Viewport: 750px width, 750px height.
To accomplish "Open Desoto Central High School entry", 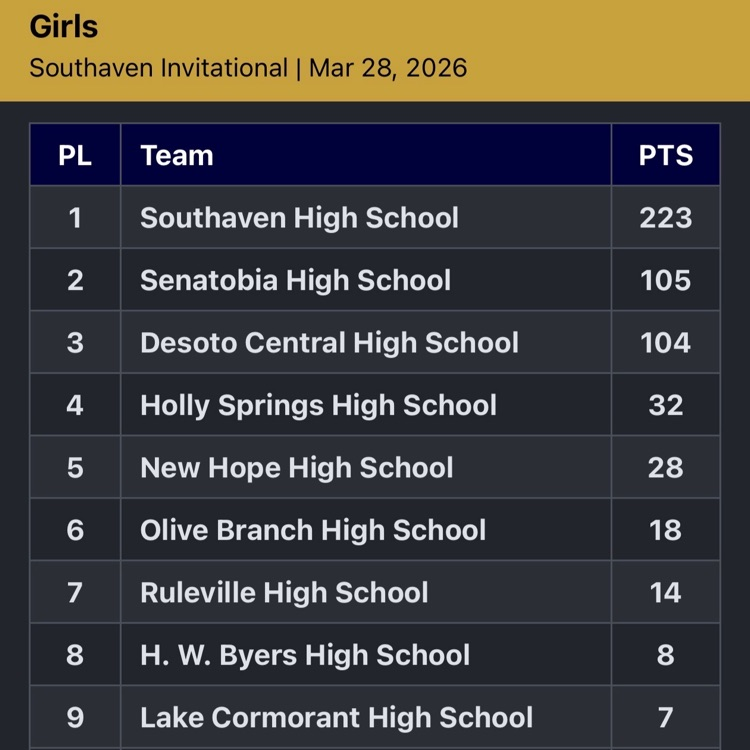I will [329, 343].
